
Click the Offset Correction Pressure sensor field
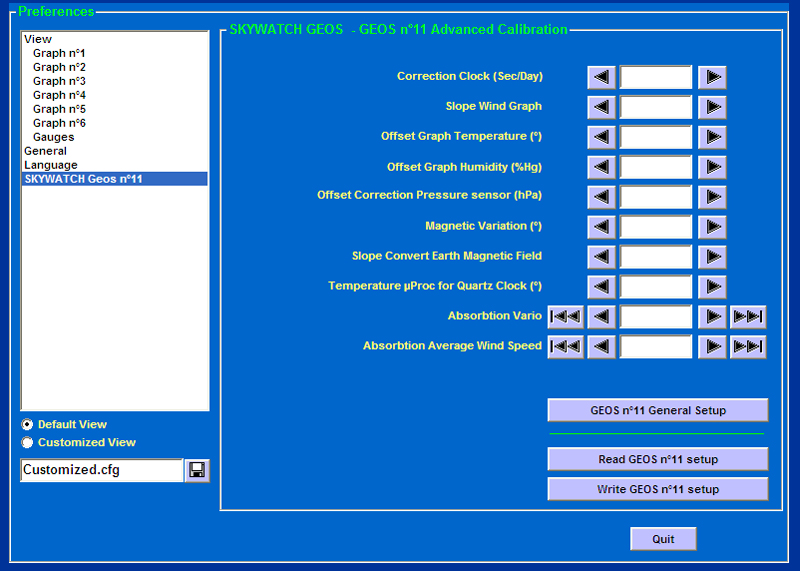click(656, 197)
